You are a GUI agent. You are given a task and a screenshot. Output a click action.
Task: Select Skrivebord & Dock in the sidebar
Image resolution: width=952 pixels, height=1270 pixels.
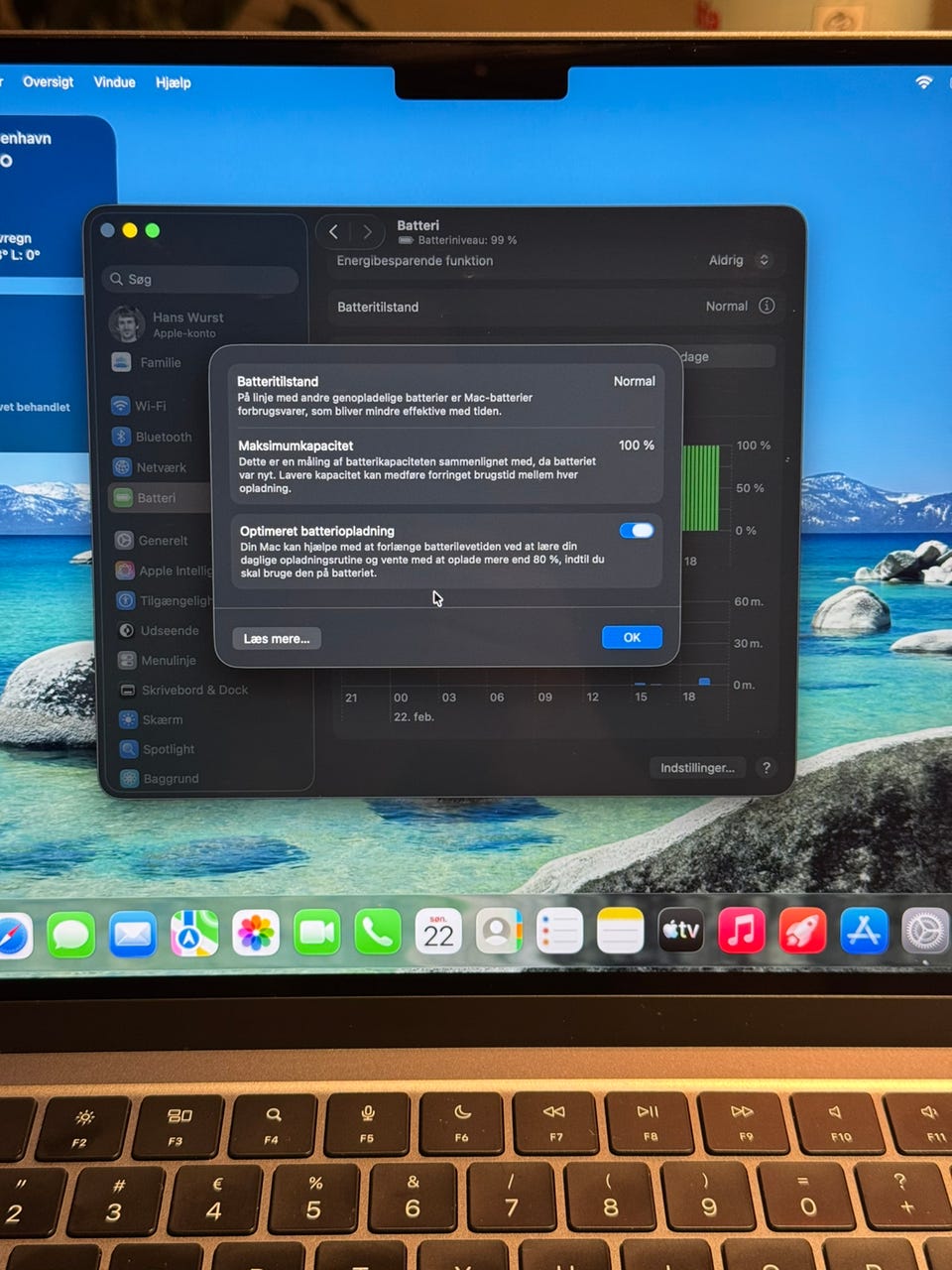point(183,691)
